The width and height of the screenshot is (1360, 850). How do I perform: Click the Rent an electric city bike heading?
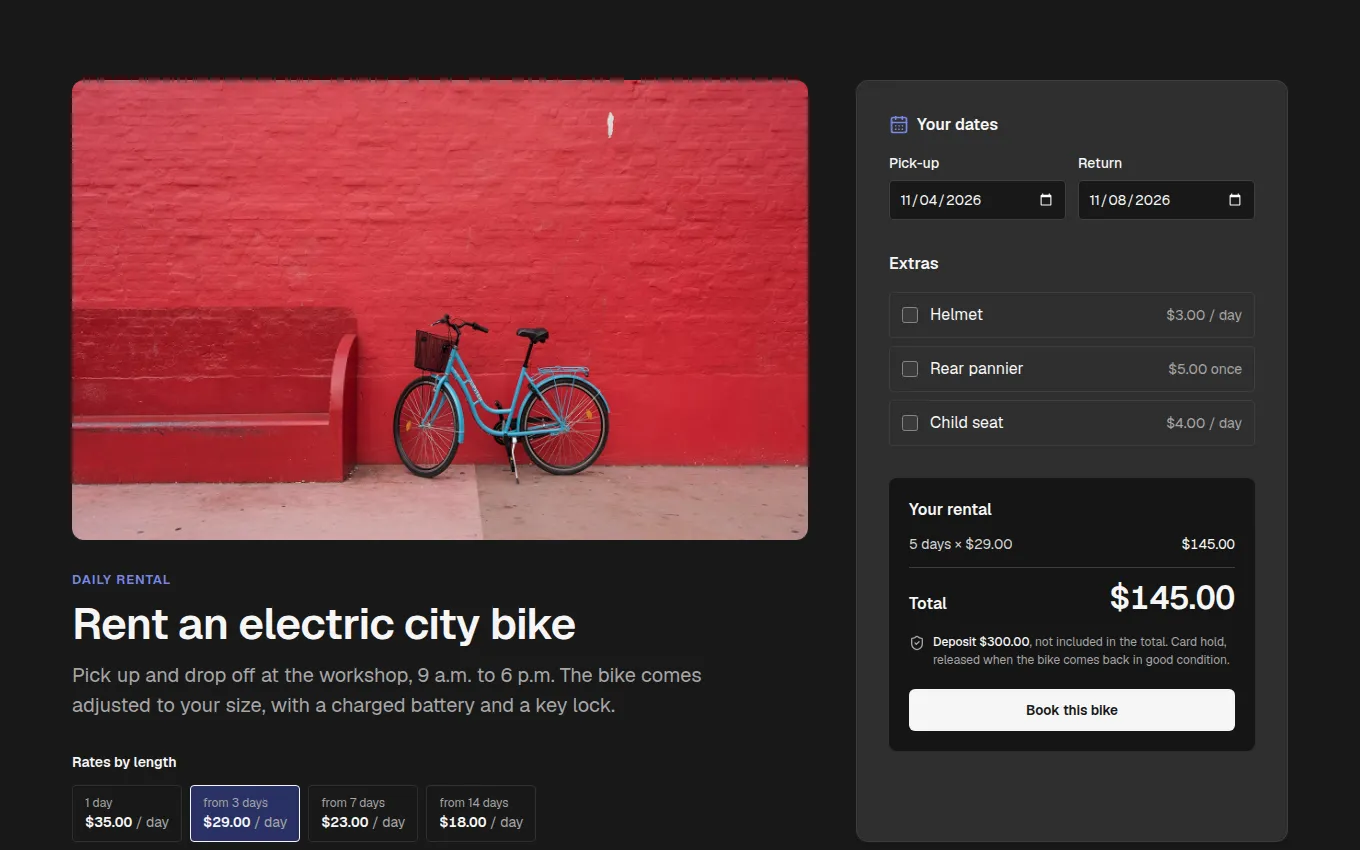(324, 624)
